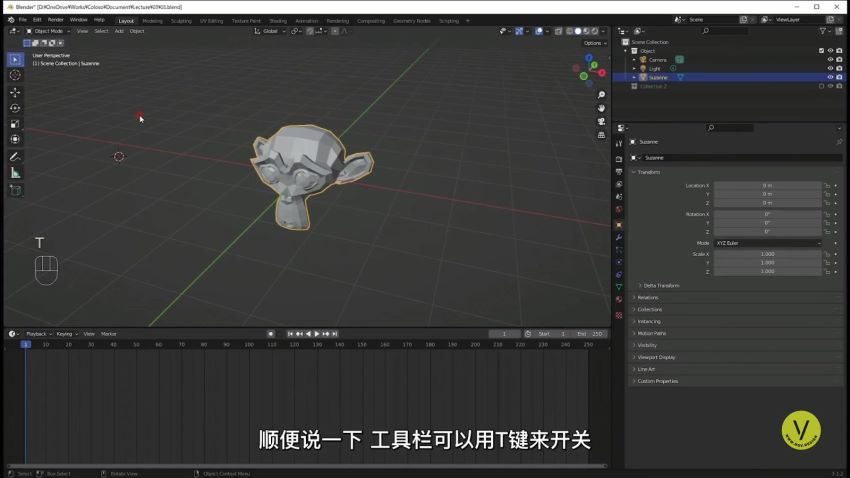Screen dimensions: 850x478
Task: Select the Transform tool
Action: pos(15,139)
